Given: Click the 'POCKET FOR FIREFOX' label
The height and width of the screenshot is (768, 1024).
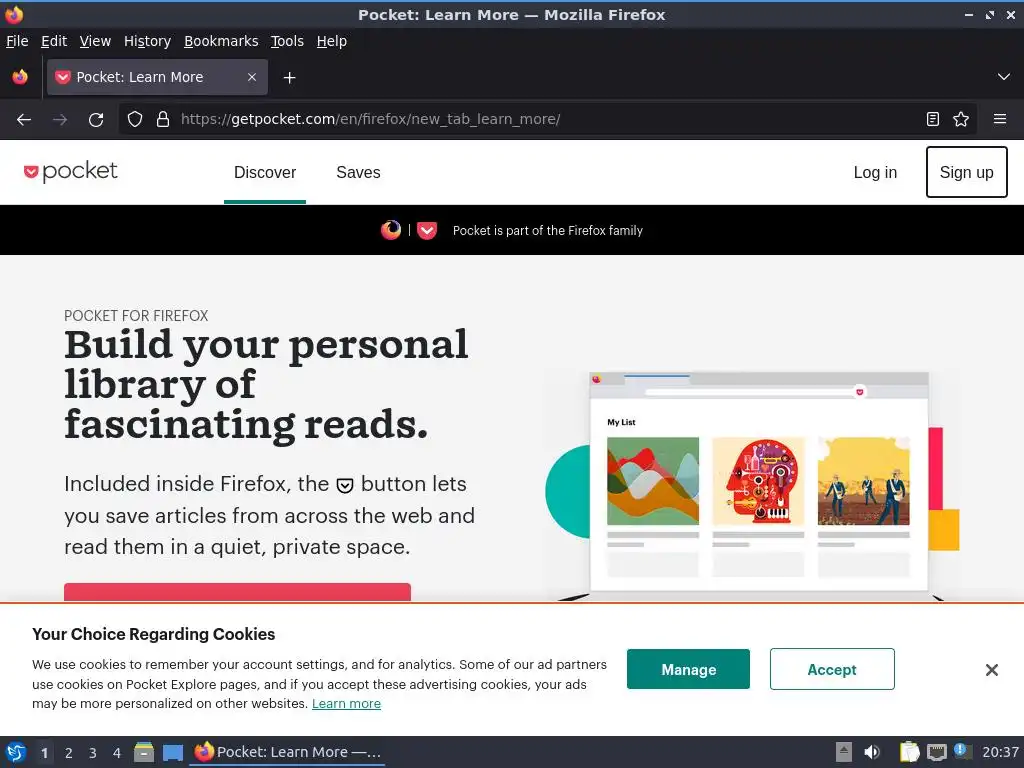Looking at the screenshot, I should click(x=136, y=316).
